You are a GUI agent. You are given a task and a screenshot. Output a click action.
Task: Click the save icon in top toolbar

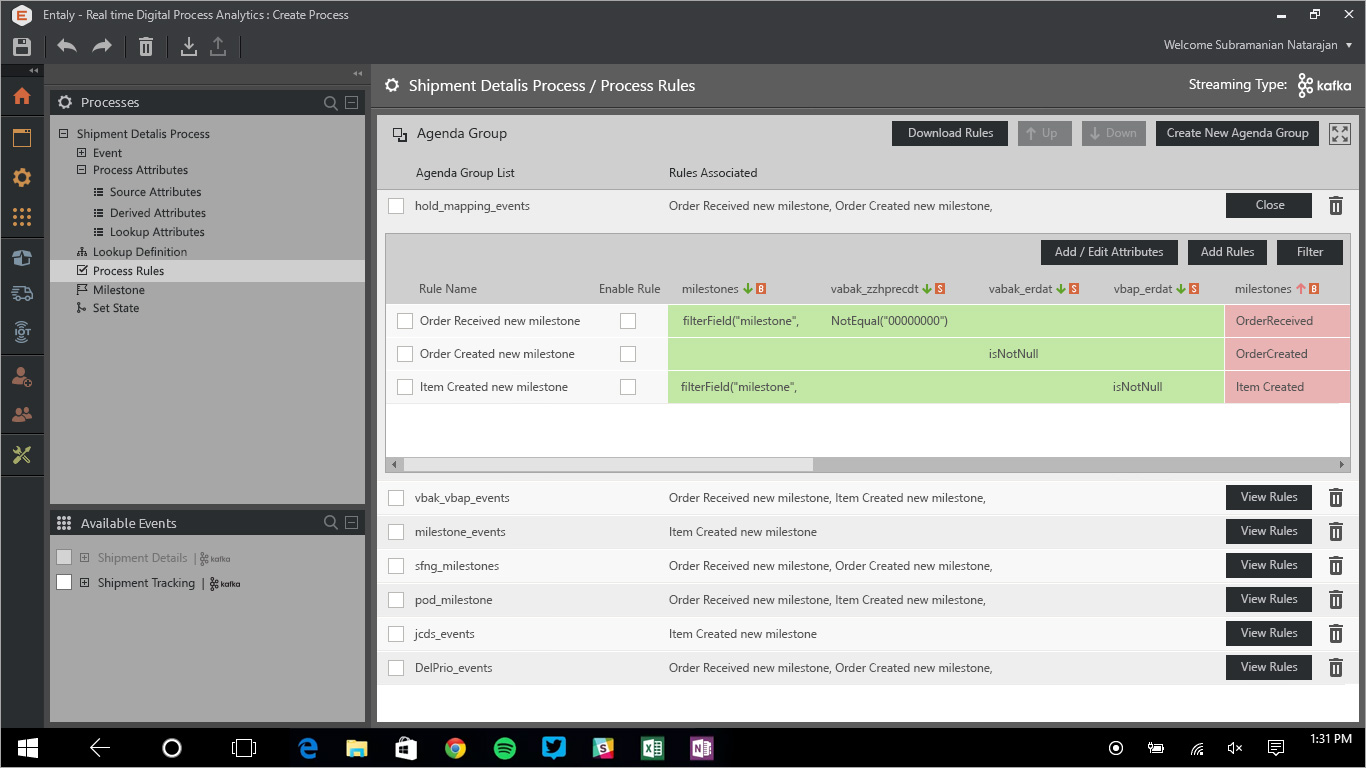pos(22,47)
